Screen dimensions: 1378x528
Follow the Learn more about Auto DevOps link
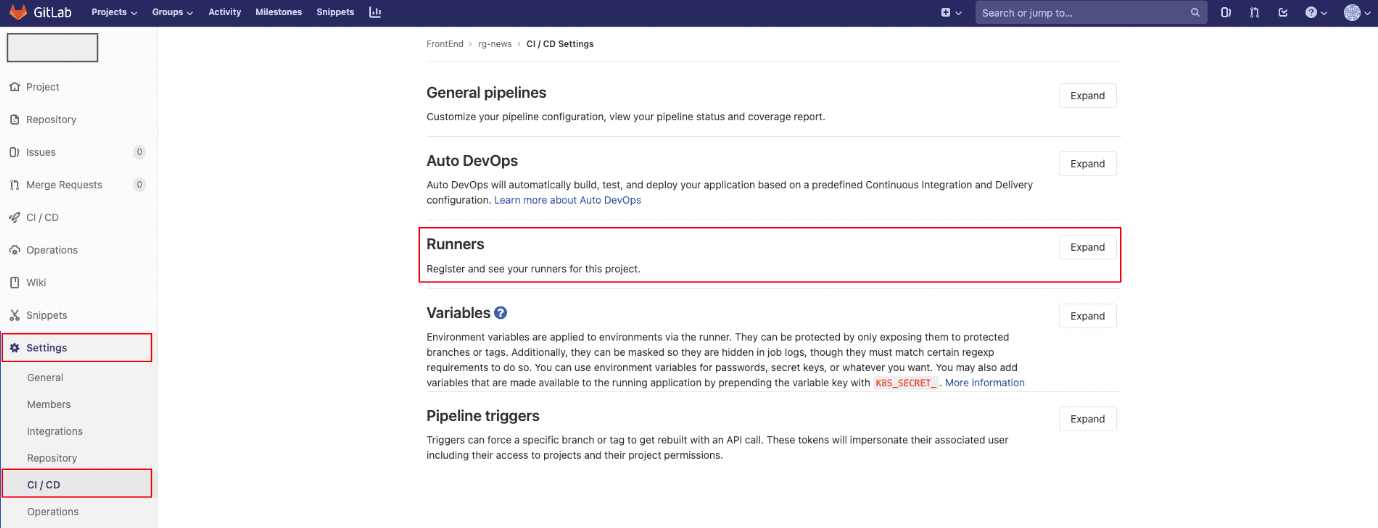(x=567, y=200)
